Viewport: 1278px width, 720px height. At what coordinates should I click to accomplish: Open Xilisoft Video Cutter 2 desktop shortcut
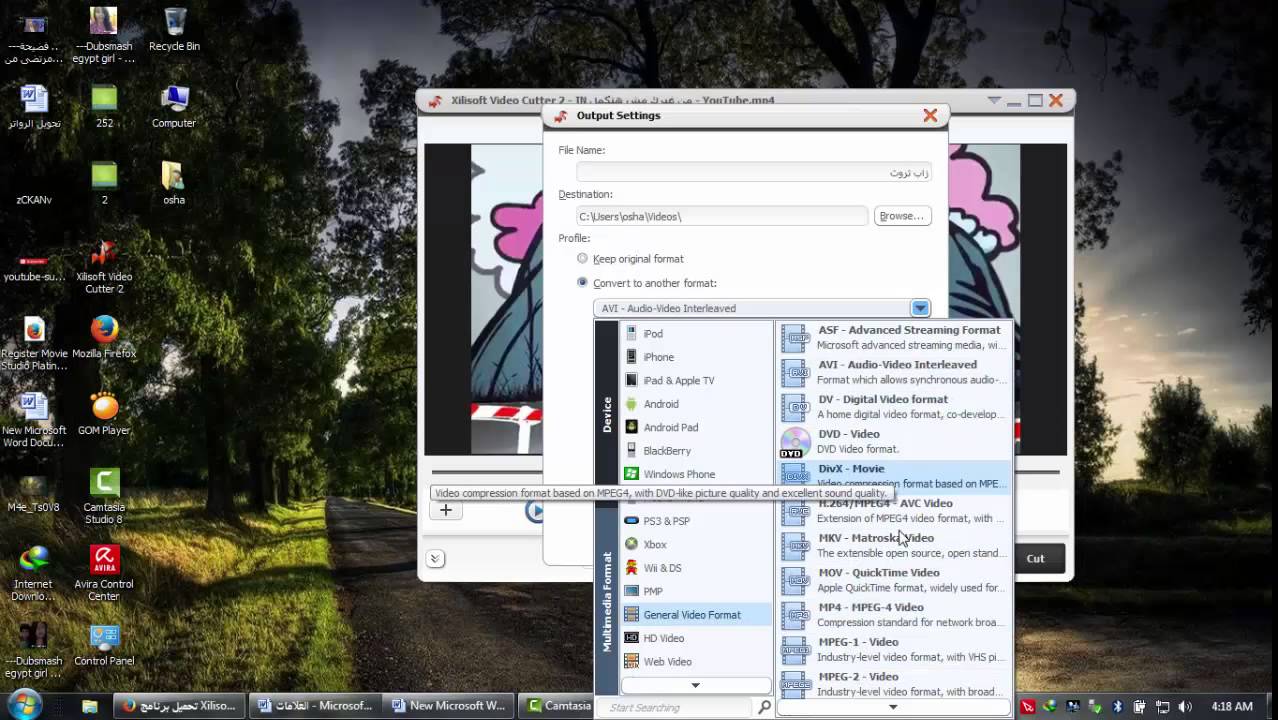pyautogui.click(x=104, y=265)
